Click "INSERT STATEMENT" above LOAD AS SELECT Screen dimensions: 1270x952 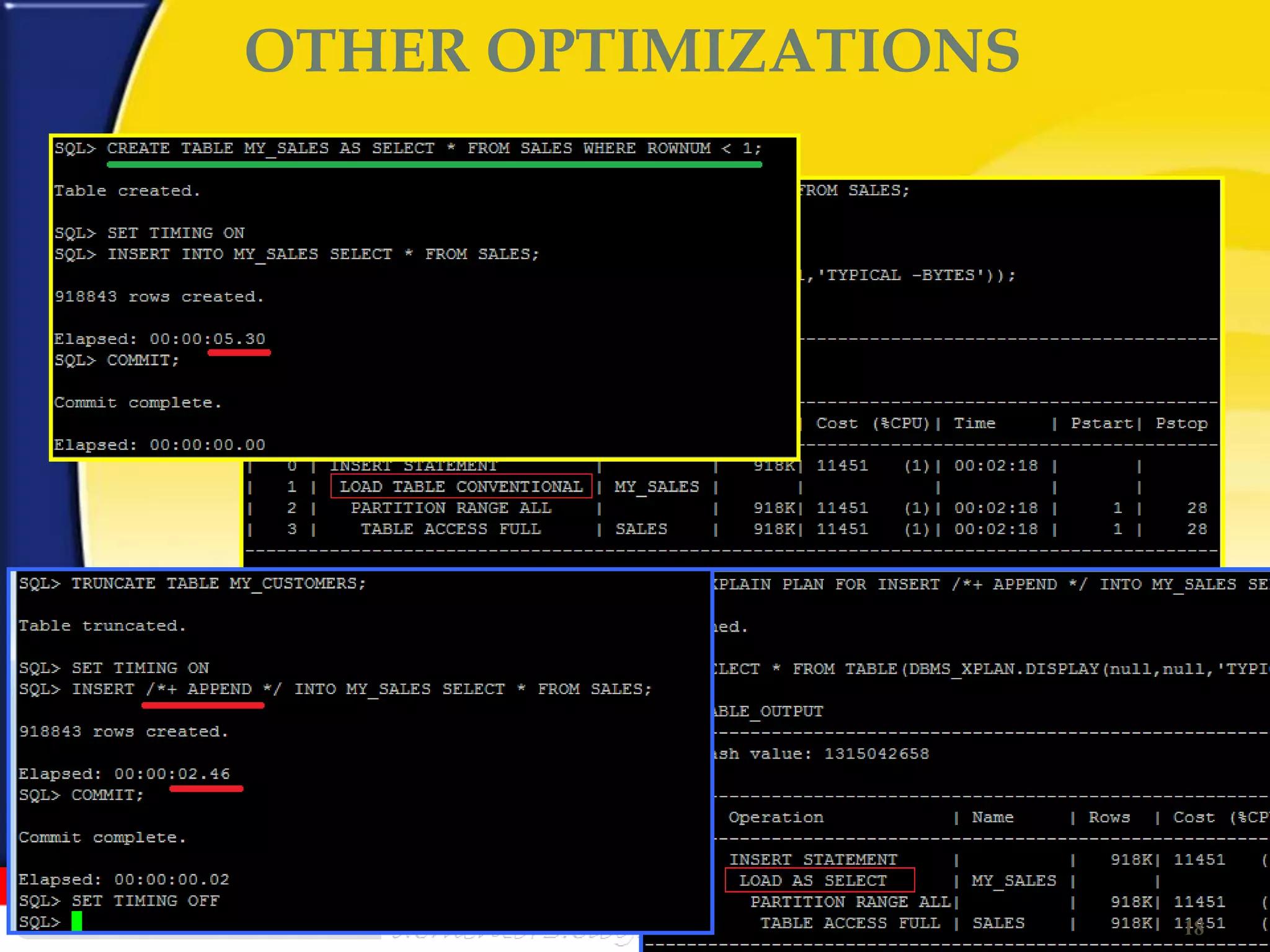tap(813, 860)
